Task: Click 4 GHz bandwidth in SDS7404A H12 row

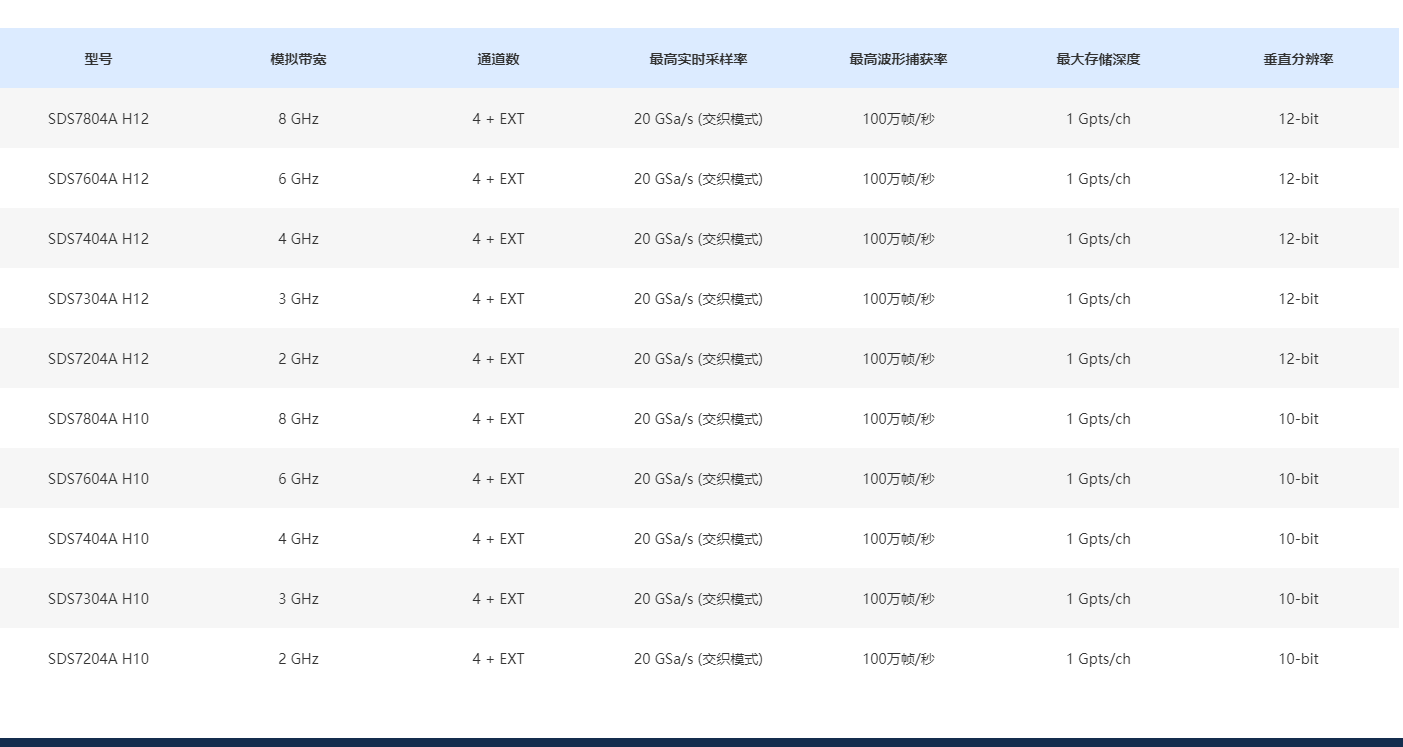Action: point(298,239)
